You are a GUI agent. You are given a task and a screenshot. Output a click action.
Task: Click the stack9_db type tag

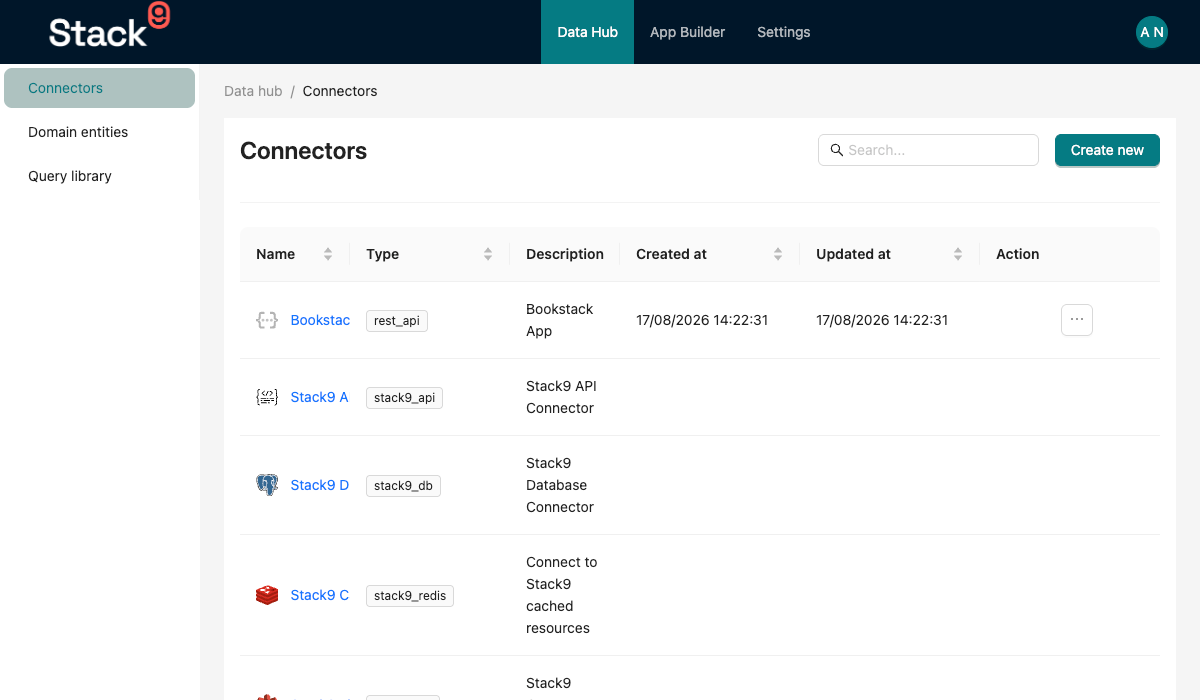(403, 486)
